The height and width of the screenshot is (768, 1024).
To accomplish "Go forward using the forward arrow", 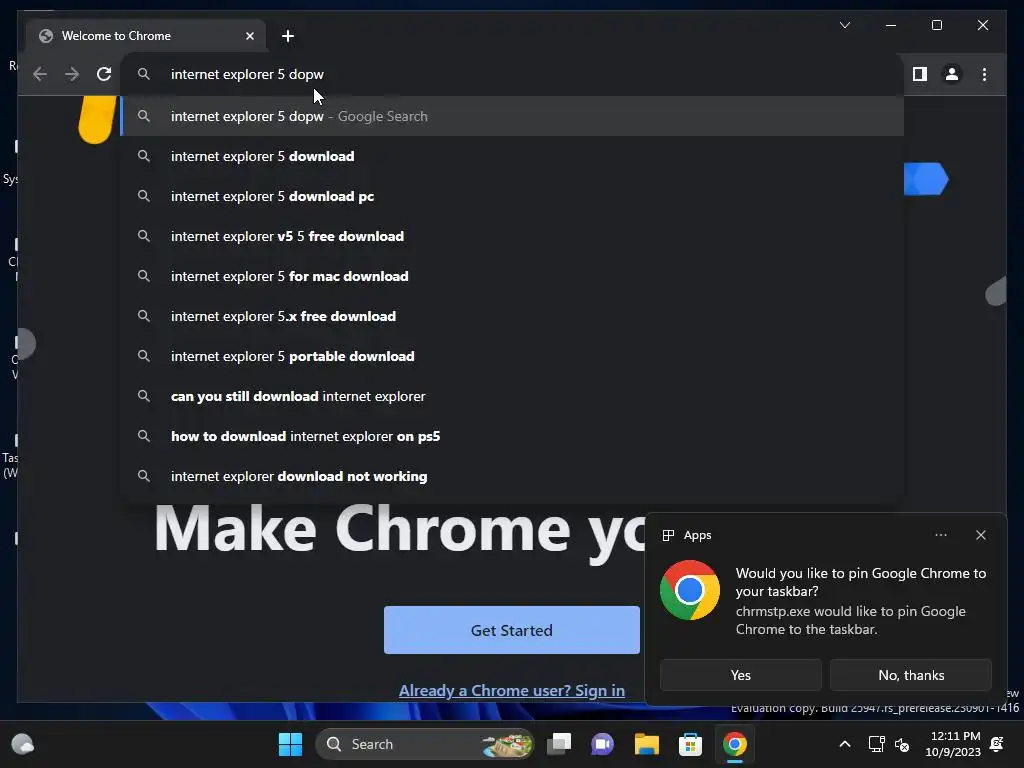I will (72, 74).
